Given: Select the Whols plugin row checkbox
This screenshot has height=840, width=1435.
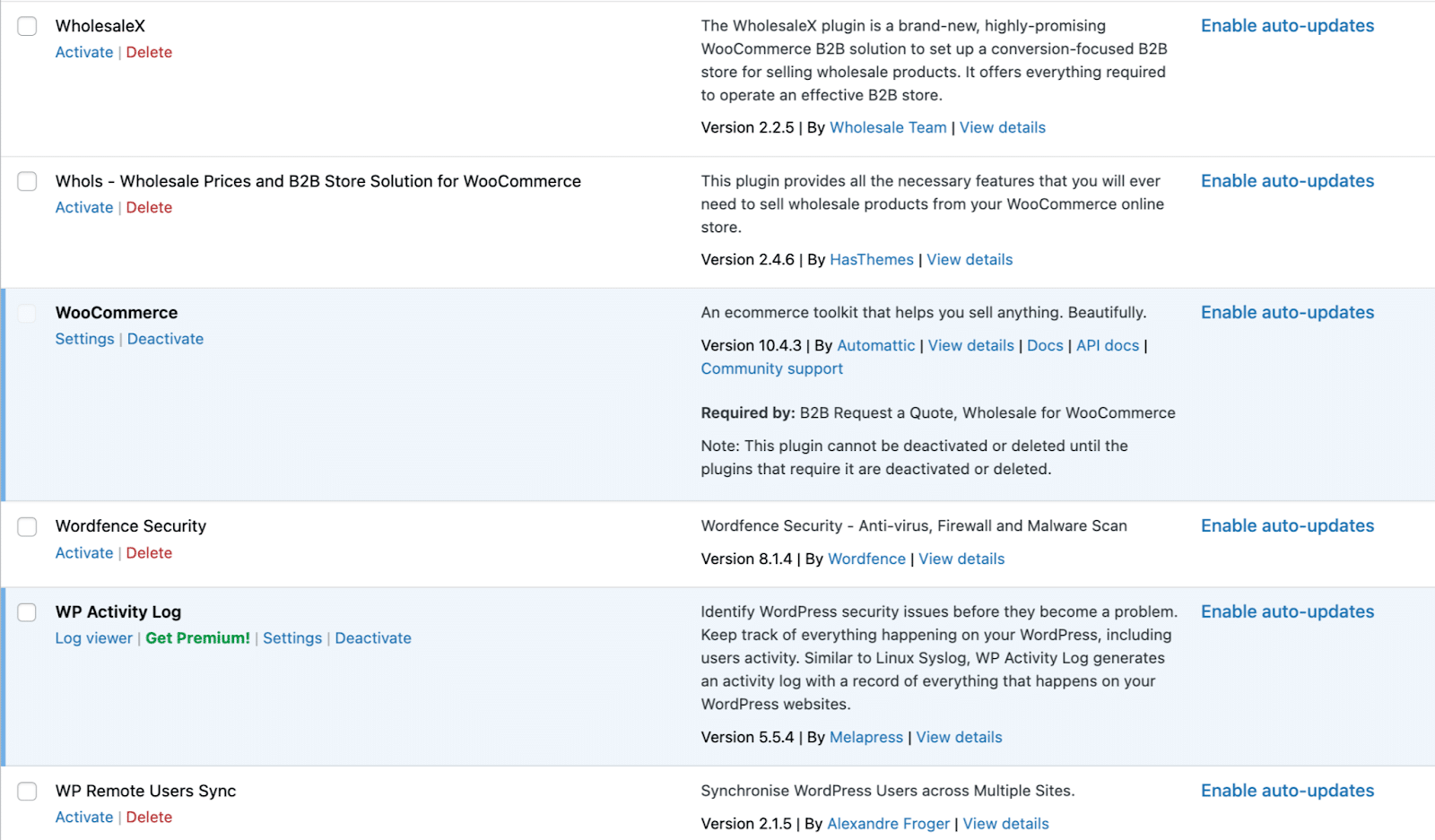Looking at the screenshot, I should 28,181.
